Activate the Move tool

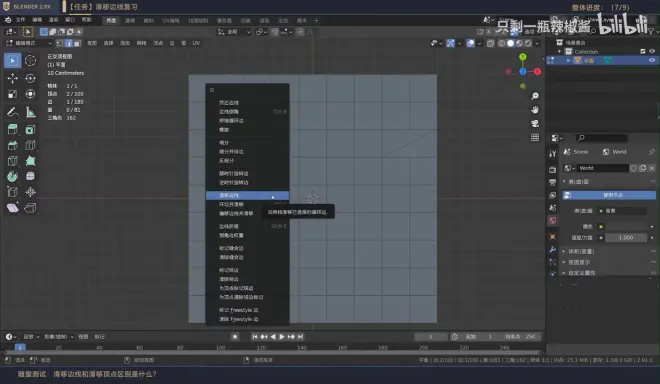(x=13, y=78)
